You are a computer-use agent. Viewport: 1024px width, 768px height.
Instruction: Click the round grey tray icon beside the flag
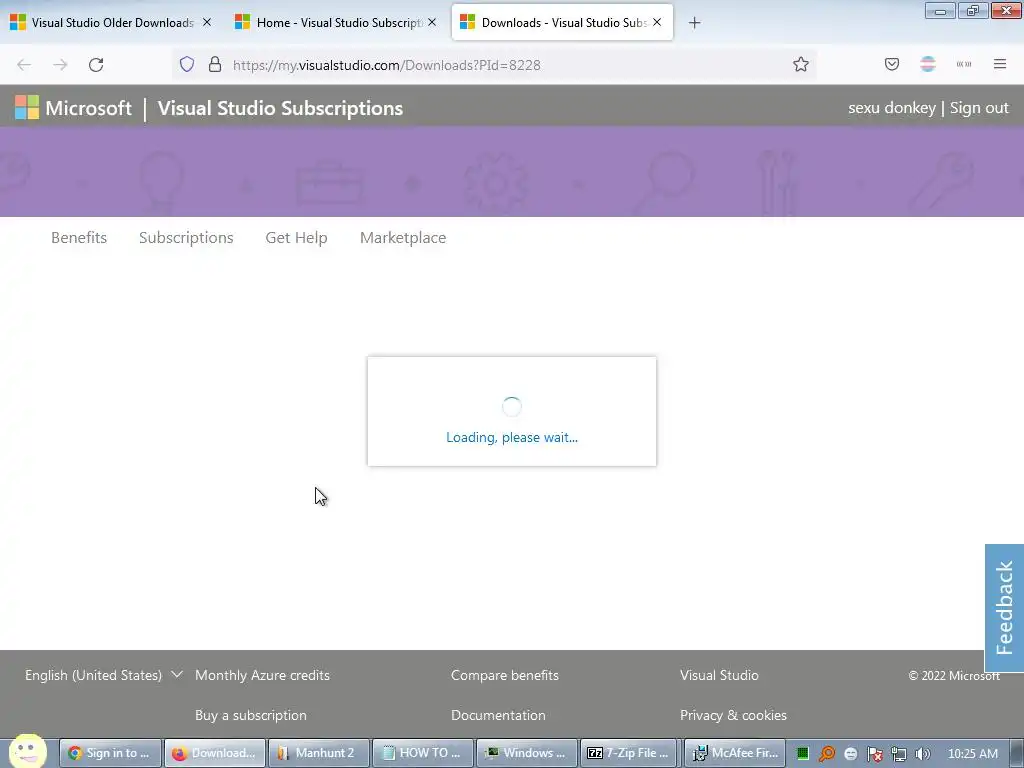850,754
